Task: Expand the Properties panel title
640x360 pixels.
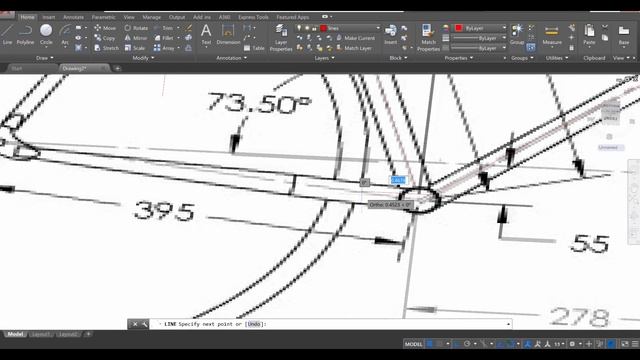Action: point(459,58)
